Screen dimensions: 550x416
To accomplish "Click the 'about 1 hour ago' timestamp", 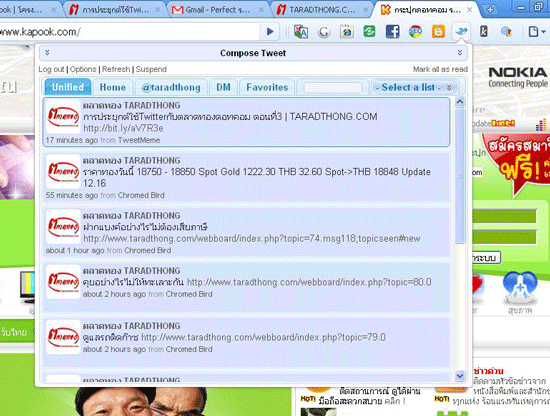I will pyautogui.click(x=75, y=250).
